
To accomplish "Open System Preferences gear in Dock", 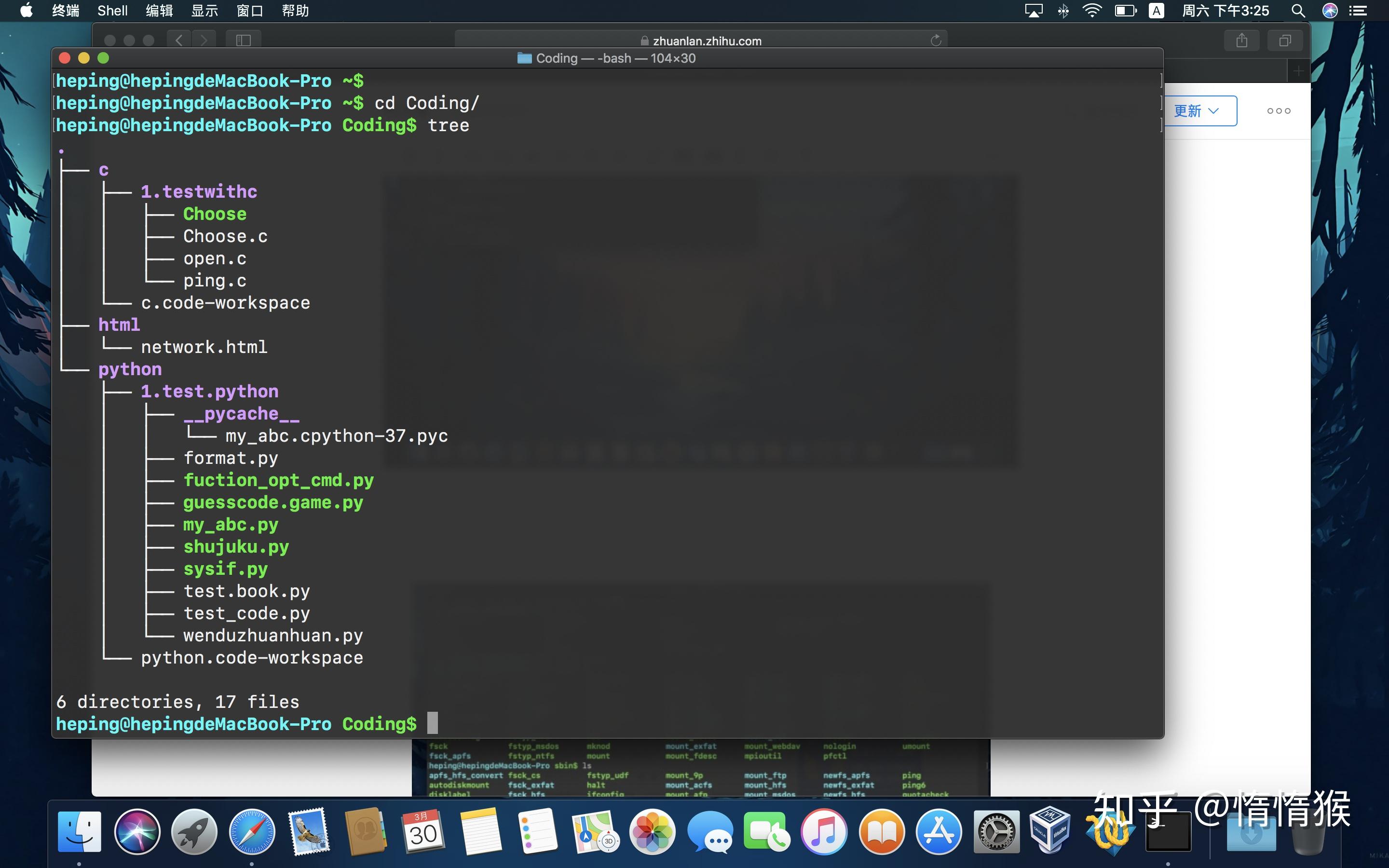I will pyautogui.click(x=996, y=831).
